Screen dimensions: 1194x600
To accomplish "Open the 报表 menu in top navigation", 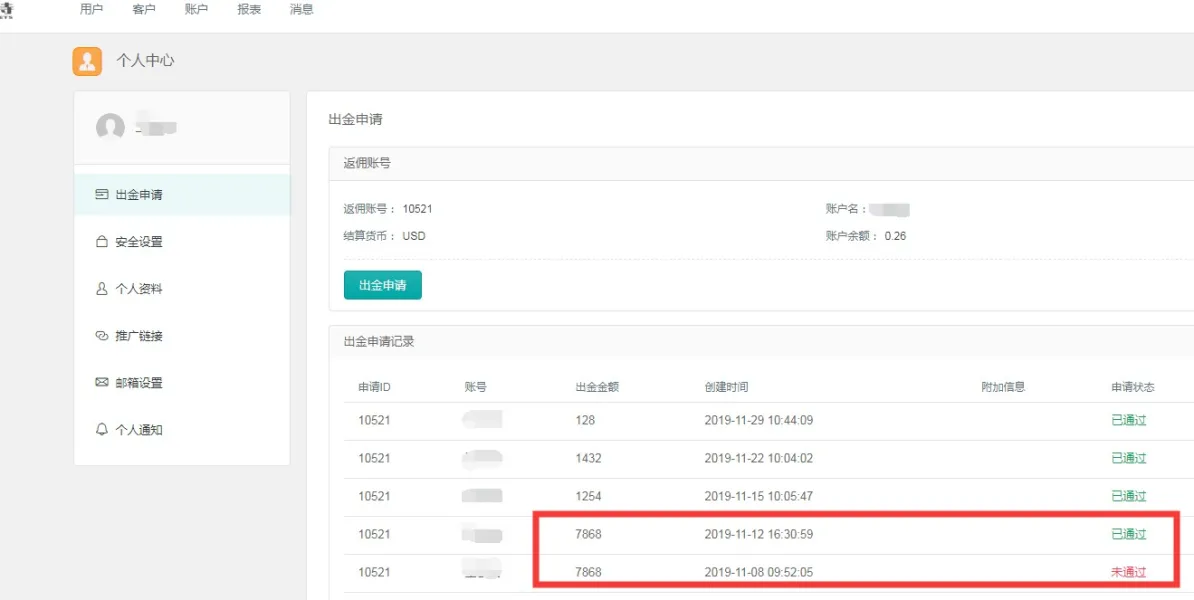I will pos(249,10).
